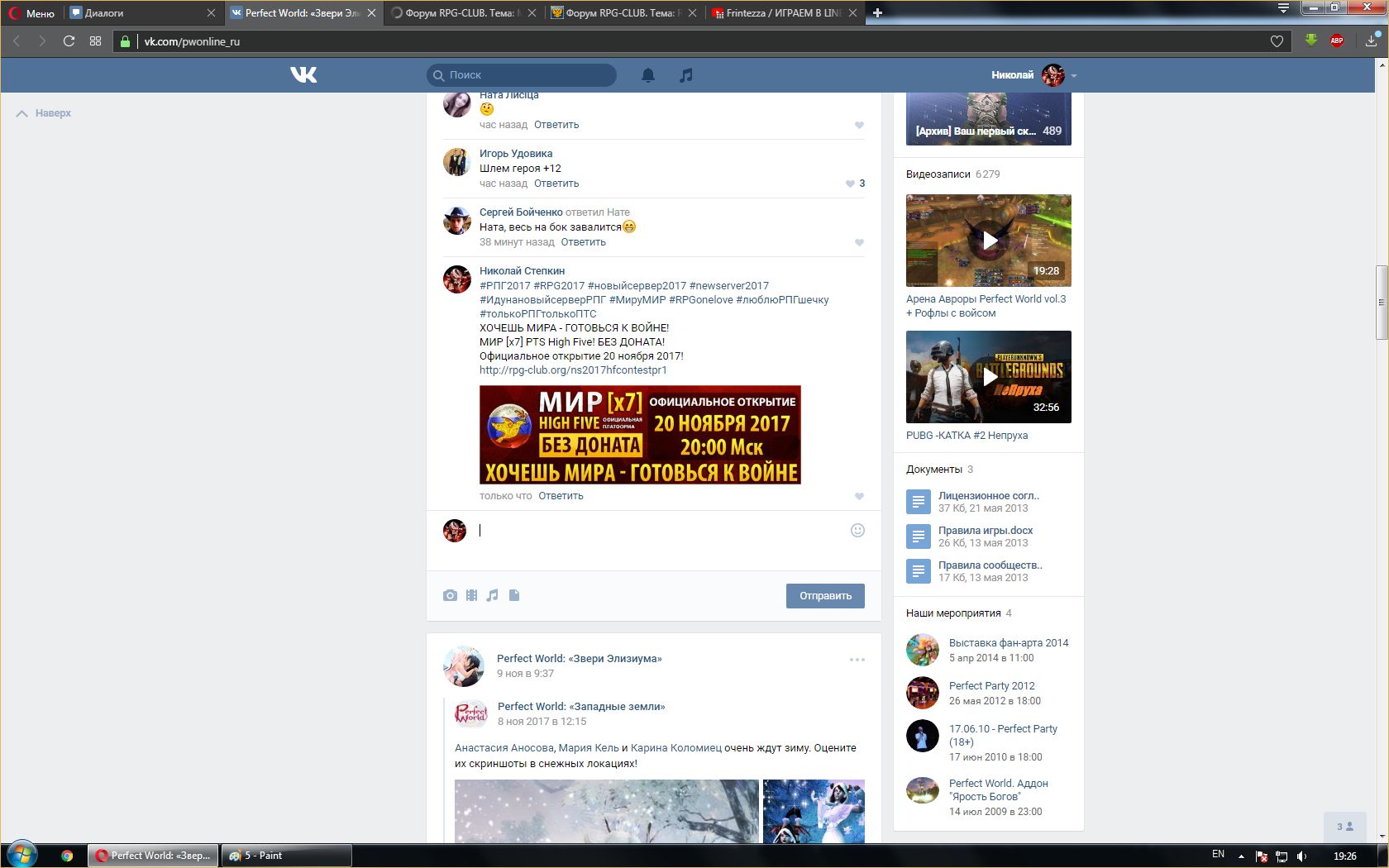
Task: Open browser downloads icon
Action: click(x=1372, y=41)
